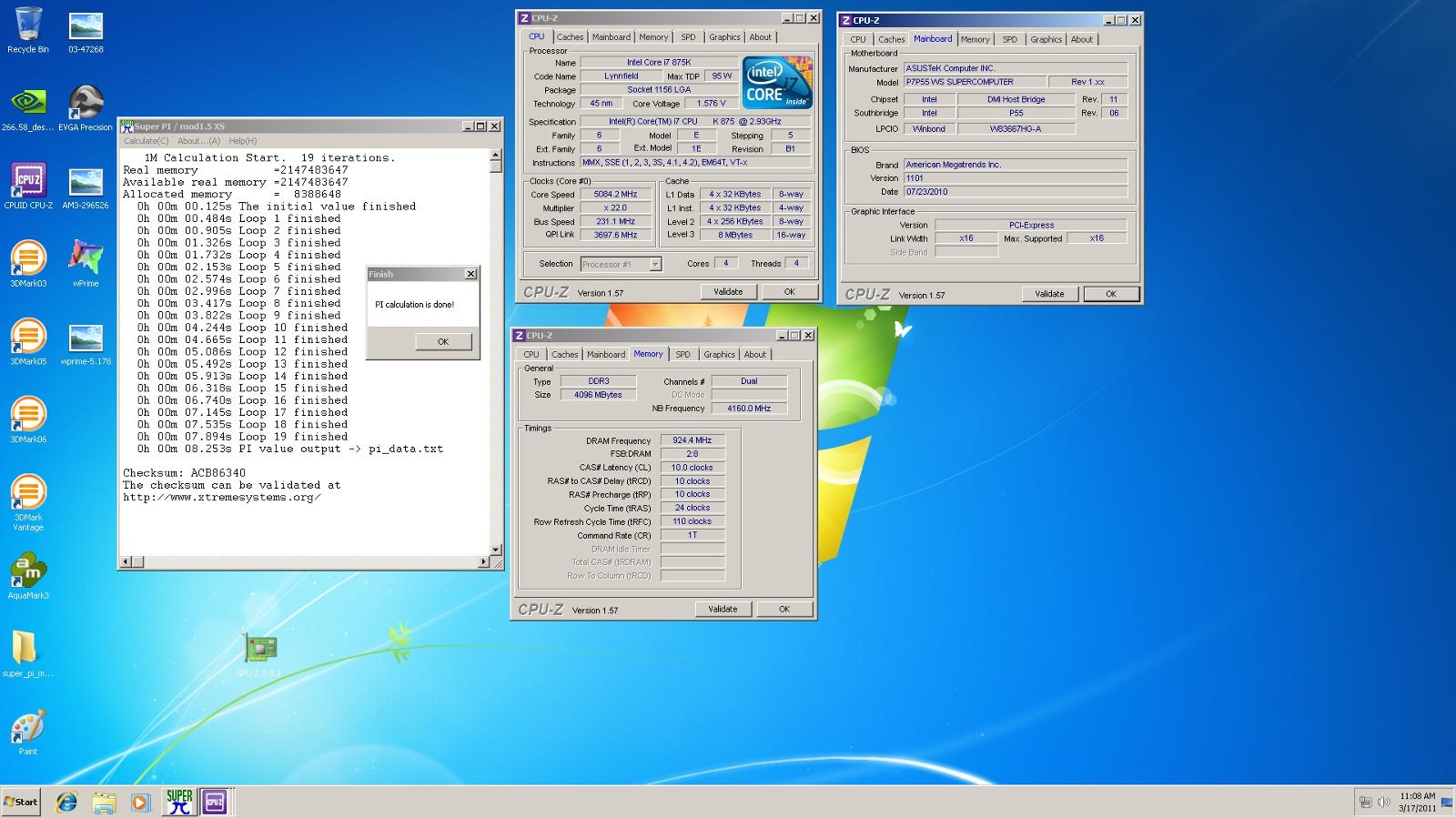
Task: Switch to SPD tab in CPU window
Action: (x=688, y=37)
